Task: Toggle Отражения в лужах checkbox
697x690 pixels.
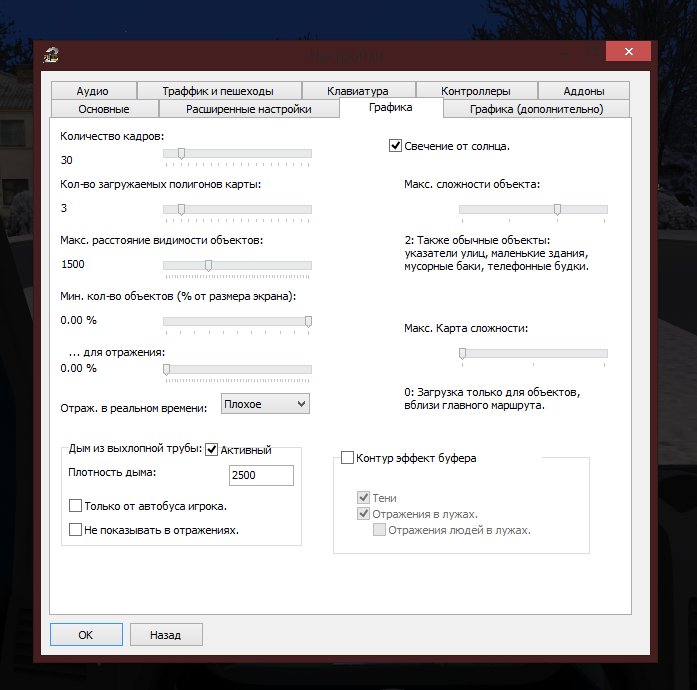Action: pos(364,514)
